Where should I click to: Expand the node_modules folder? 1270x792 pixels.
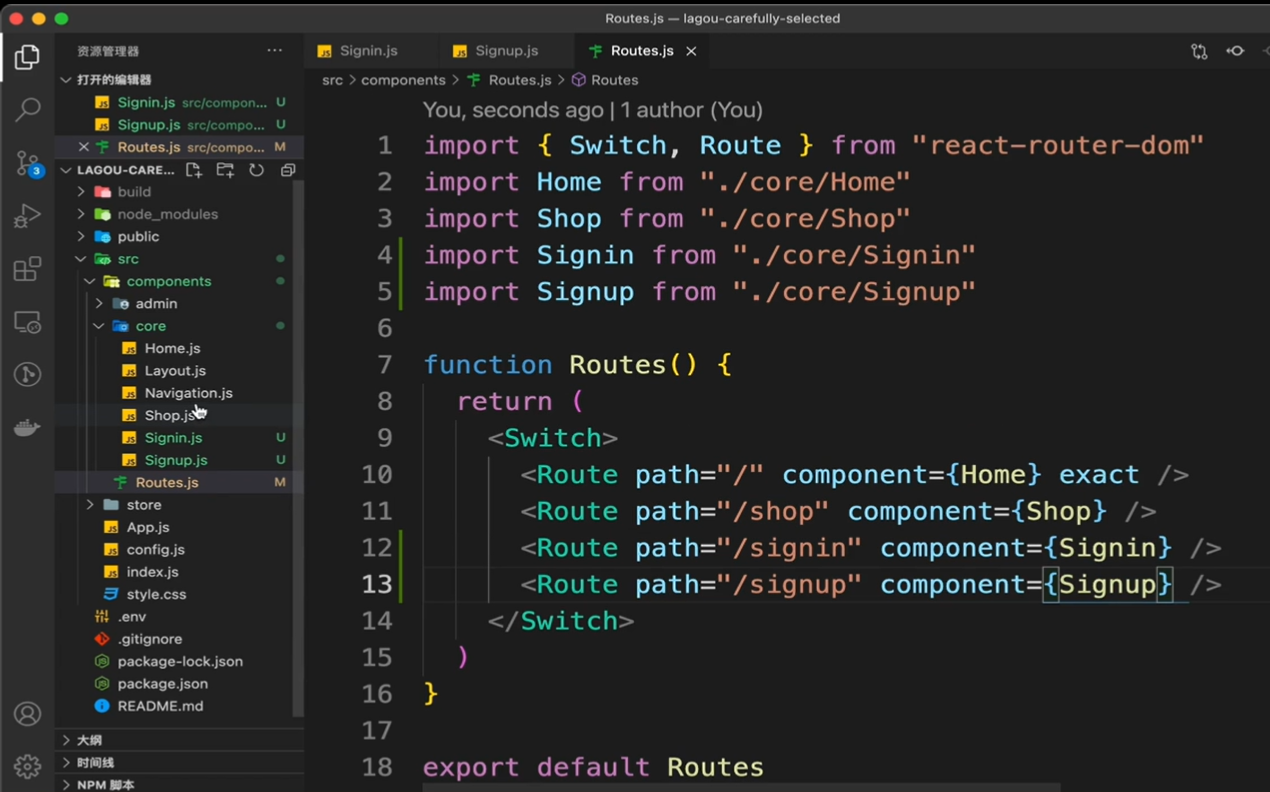(167, 214)
